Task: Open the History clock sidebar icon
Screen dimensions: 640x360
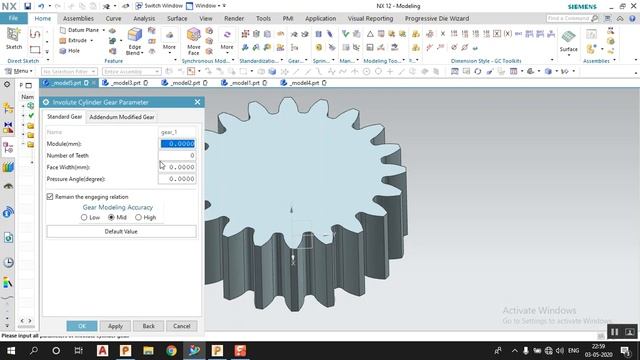Action: pyautogui.click(x=8, y=262)
